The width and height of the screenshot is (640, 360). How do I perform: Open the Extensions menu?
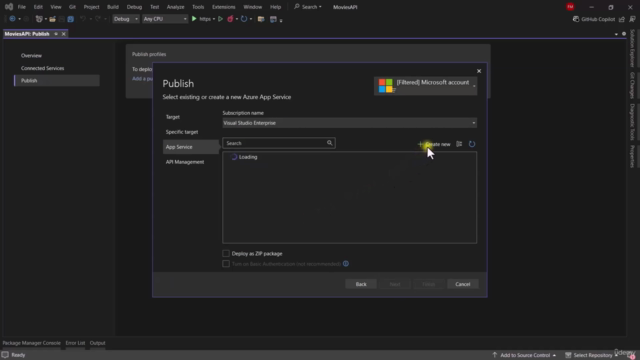(224, 7)
